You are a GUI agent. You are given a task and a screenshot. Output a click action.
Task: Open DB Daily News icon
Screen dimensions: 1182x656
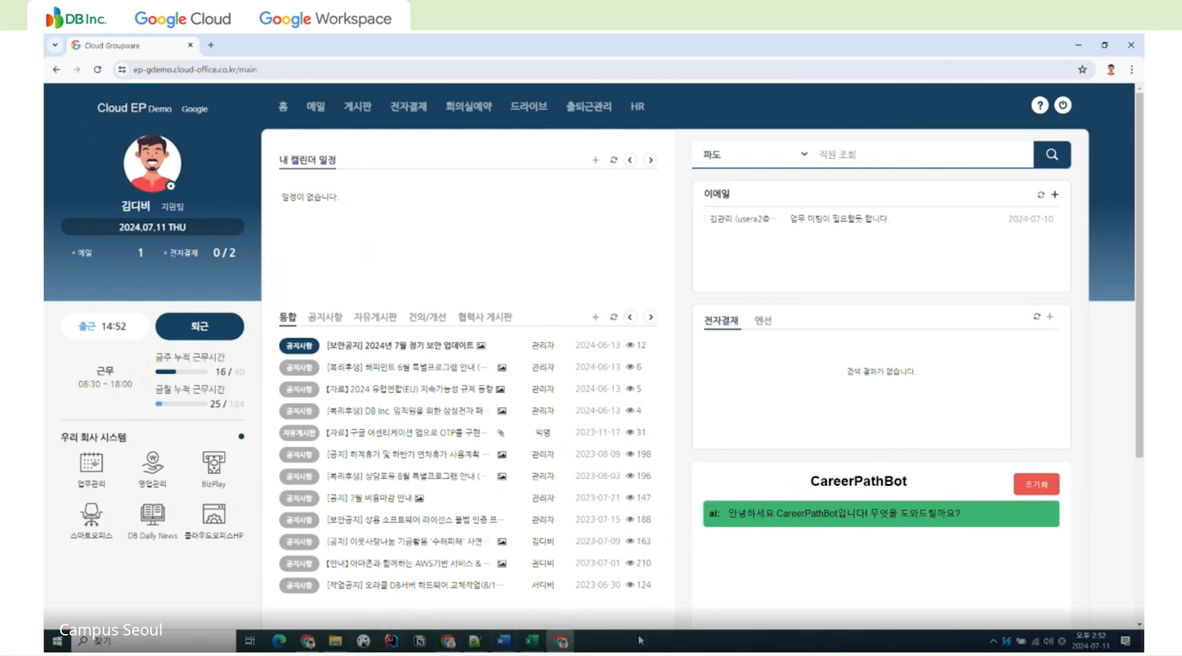click(152, 521)
